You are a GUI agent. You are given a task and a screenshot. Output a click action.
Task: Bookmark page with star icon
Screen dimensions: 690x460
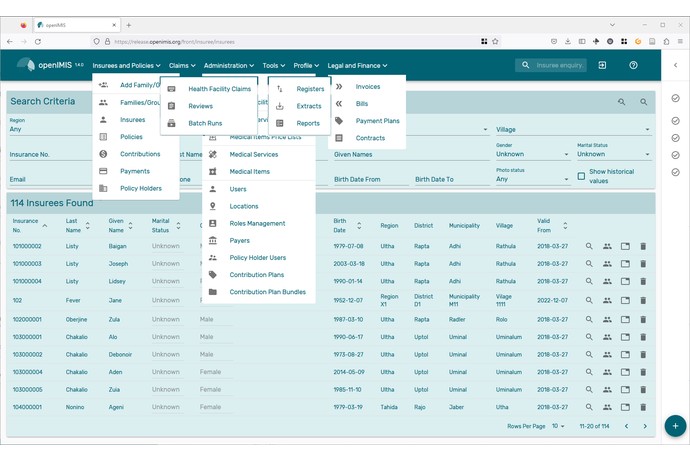tap(495, 41)
